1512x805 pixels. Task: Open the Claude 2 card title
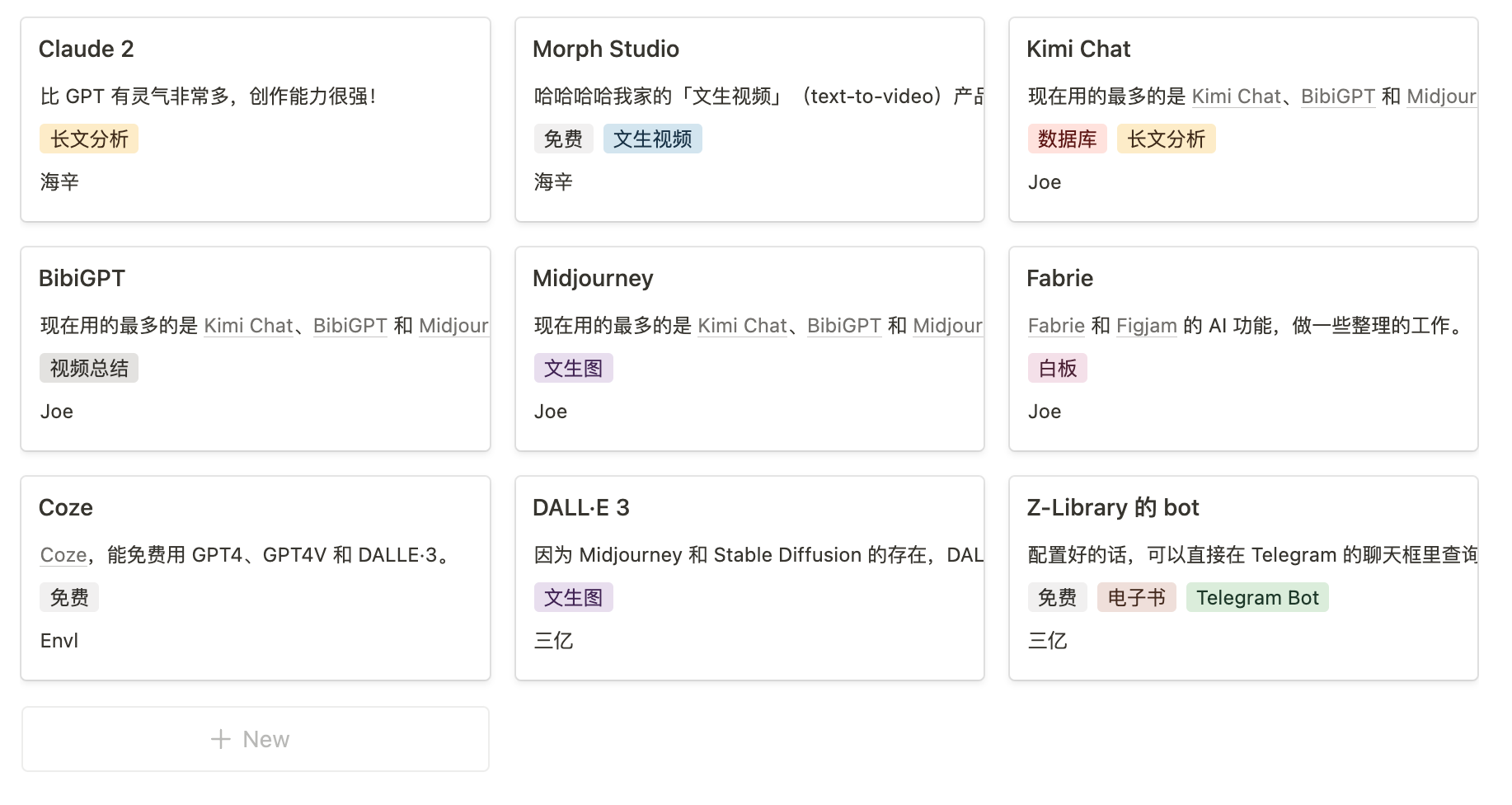click(87, 49)
